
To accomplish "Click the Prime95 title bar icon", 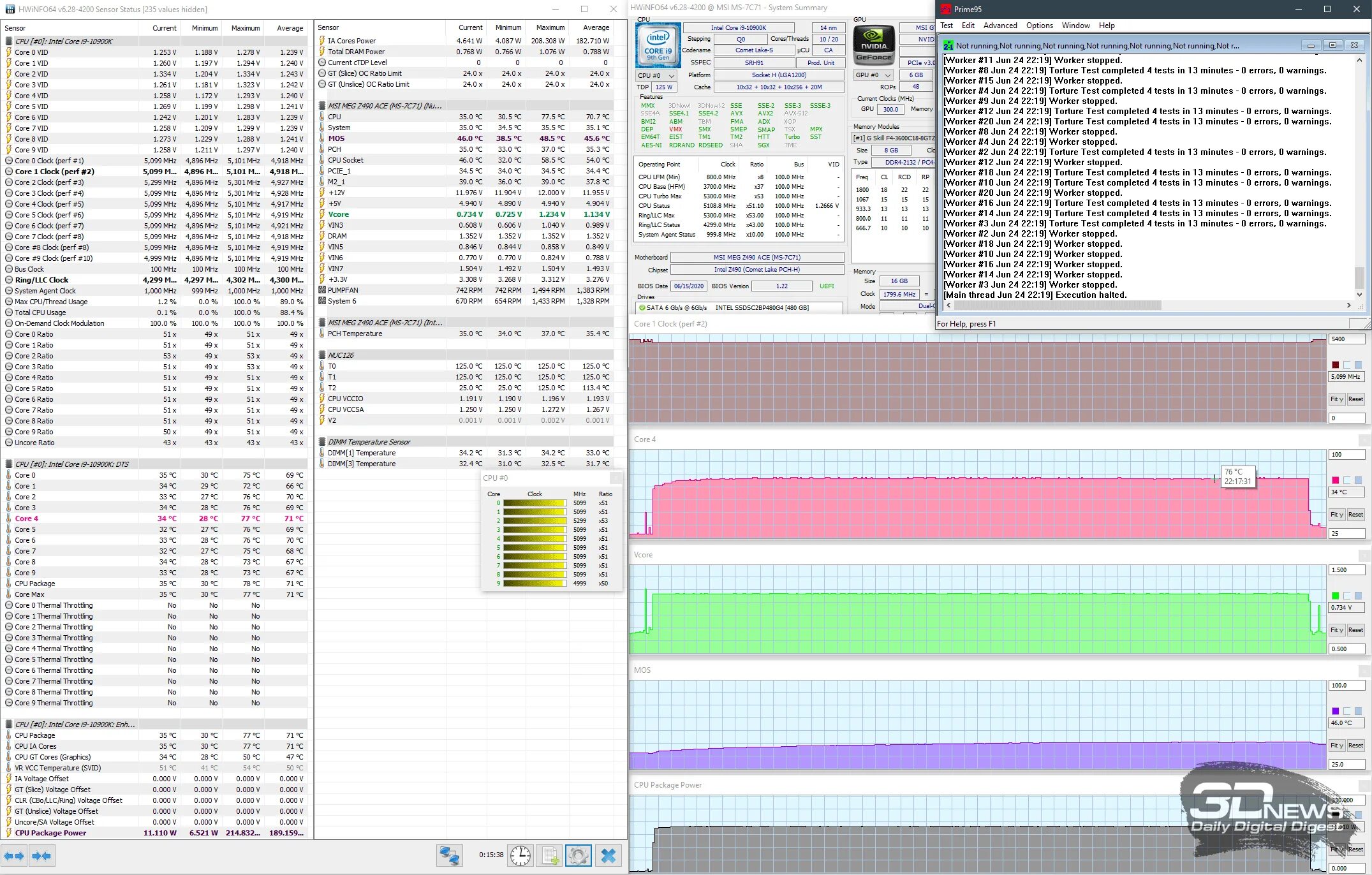I will (x=945, y=9).
